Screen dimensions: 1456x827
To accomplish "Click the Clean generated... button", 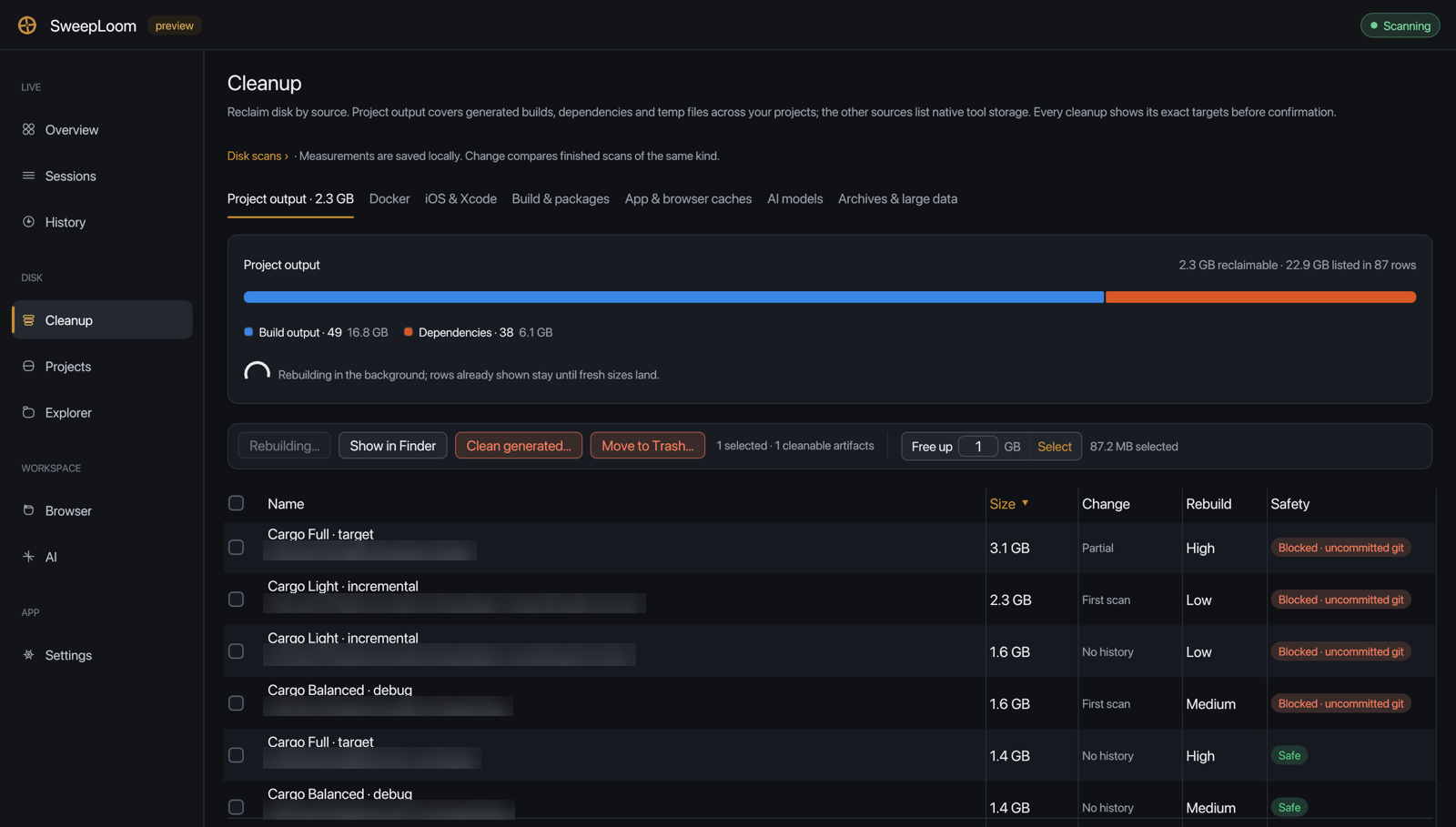I will click(x=519, y=446).
